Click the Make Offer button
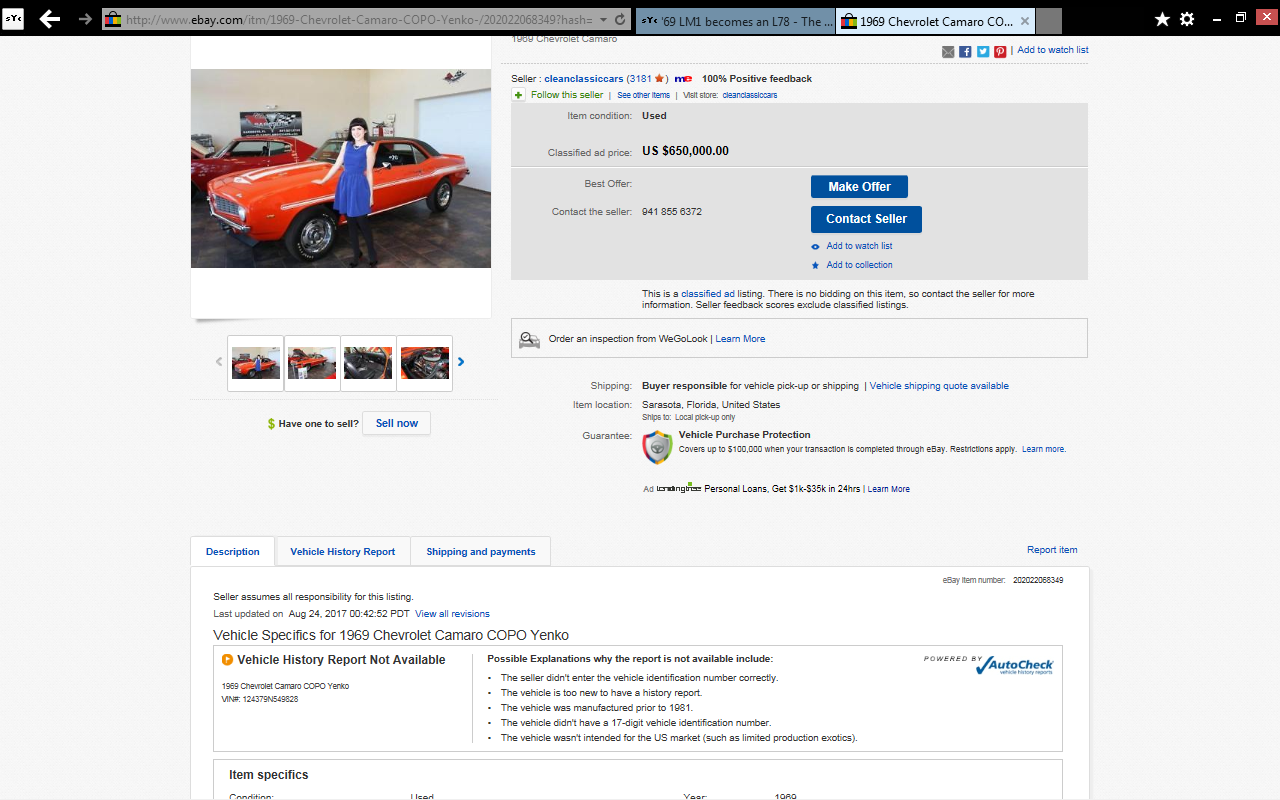Viewport: 1280px width, 800px height. click(859, 187)
